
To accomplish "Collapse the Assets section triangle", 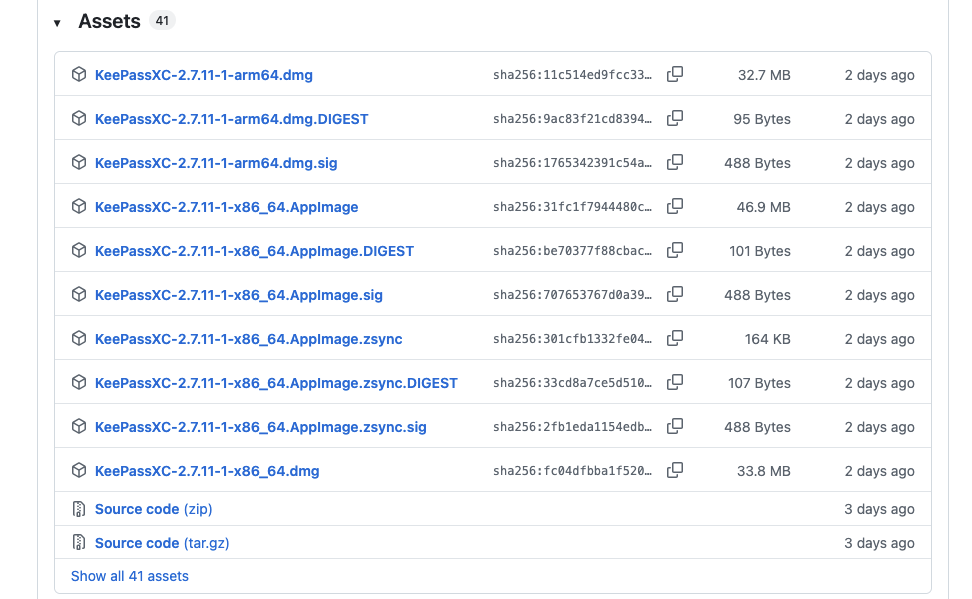I will point(57,23).
